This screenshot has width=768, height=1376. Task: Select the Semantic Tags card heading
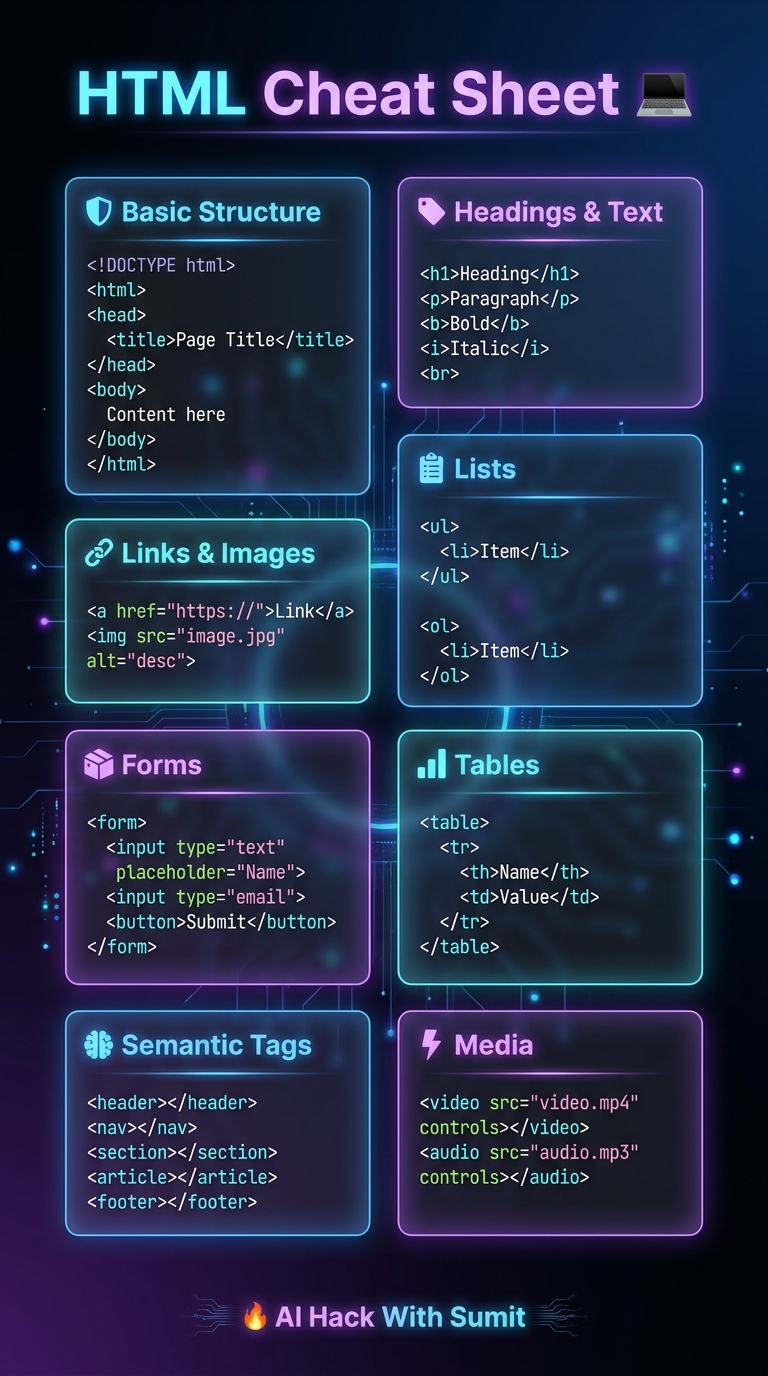[x=216, y=1046]
